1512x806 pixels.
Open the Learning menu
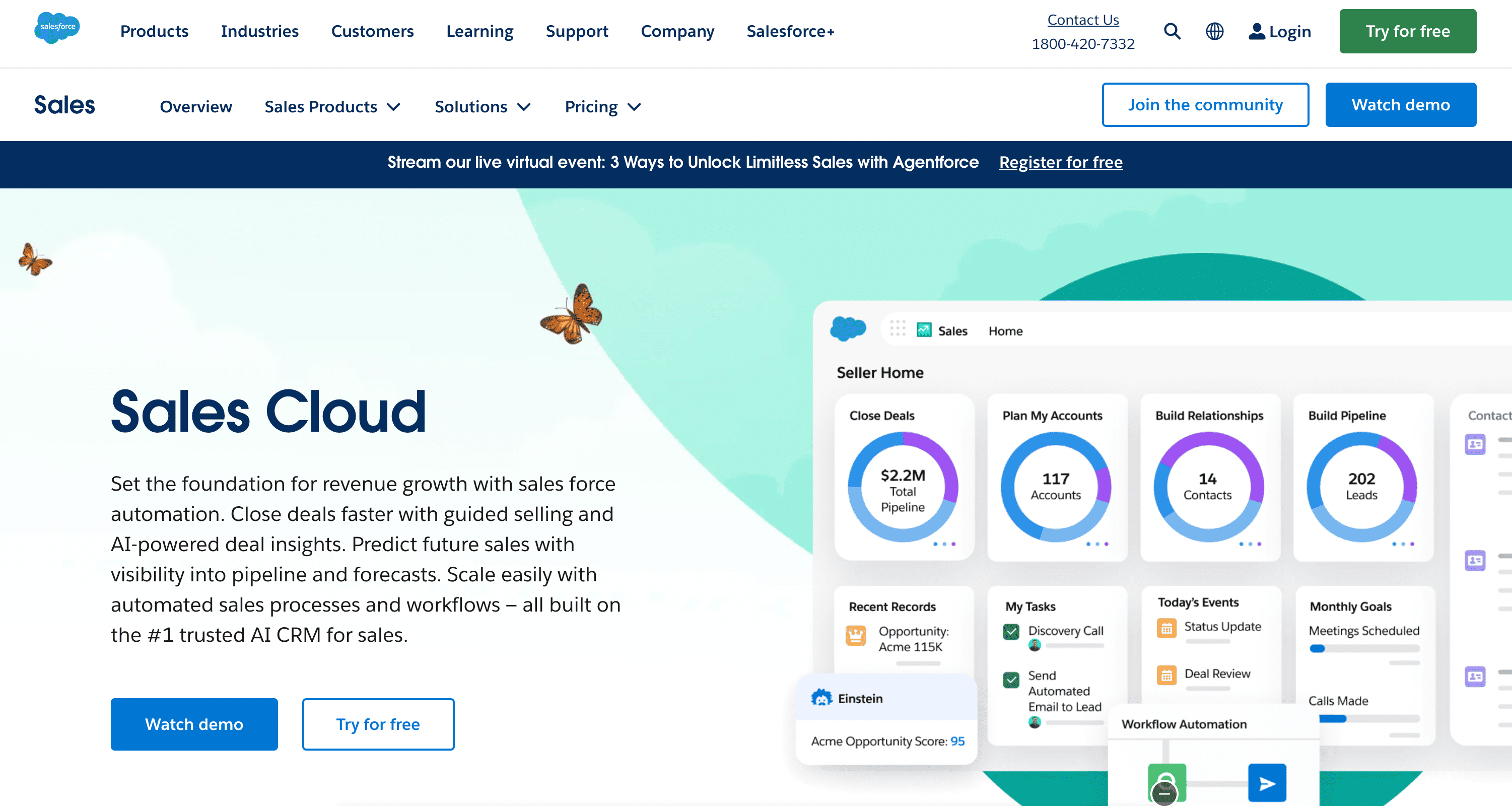pyautogui.click(x=479, y=31)
